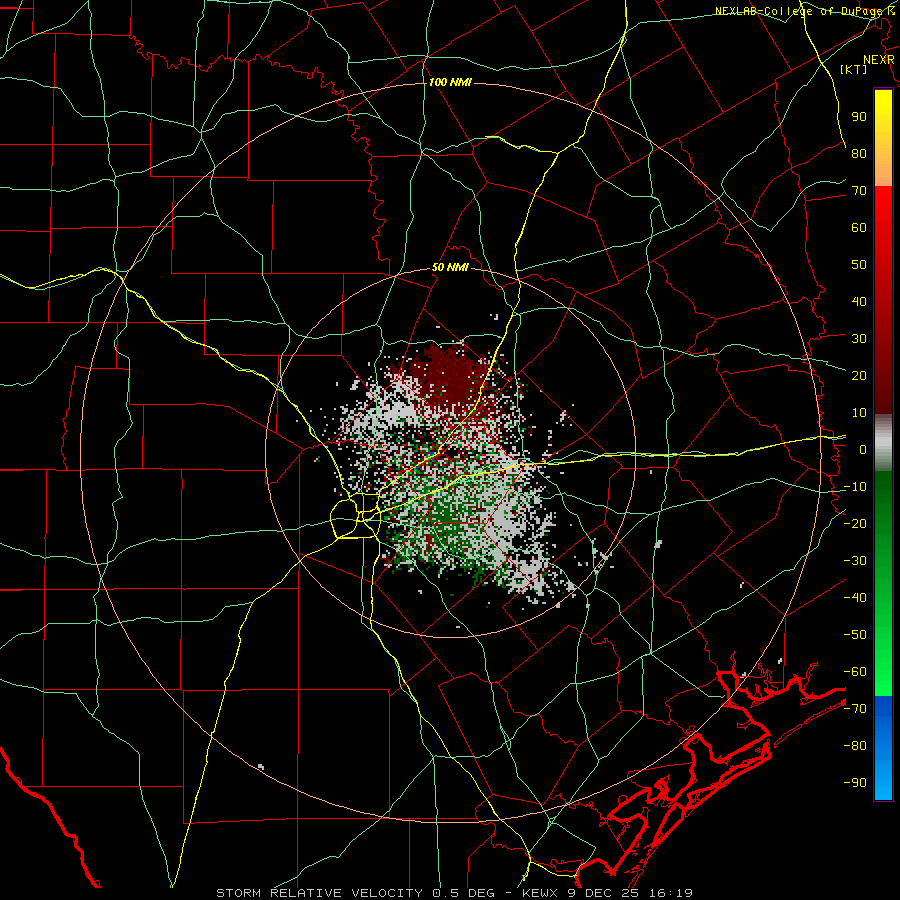This screenshot has height=900, width=900.
Task: Click the 100 NMI range ring label
Action: pos(450,83)
